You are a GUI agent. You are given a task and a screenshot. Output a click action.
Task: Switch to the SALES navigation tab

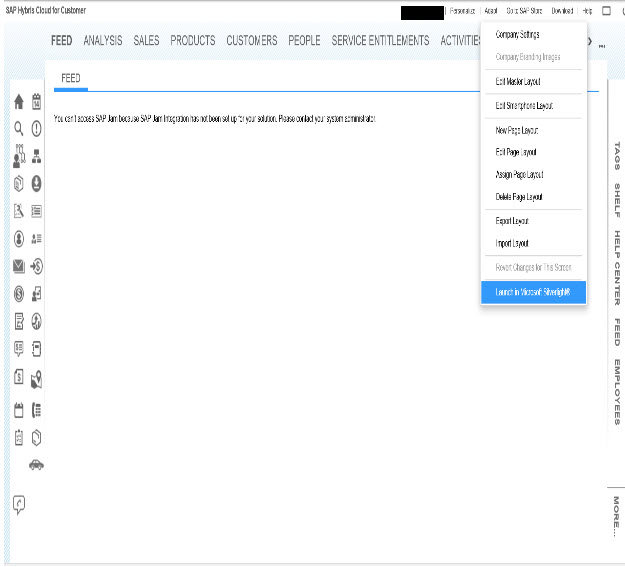(x=146, y=41)
